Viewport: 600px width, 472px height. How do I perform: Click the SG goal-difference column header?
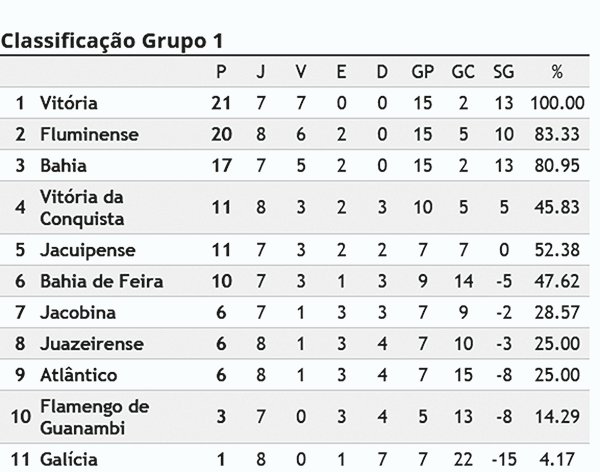tap(504, 72)
